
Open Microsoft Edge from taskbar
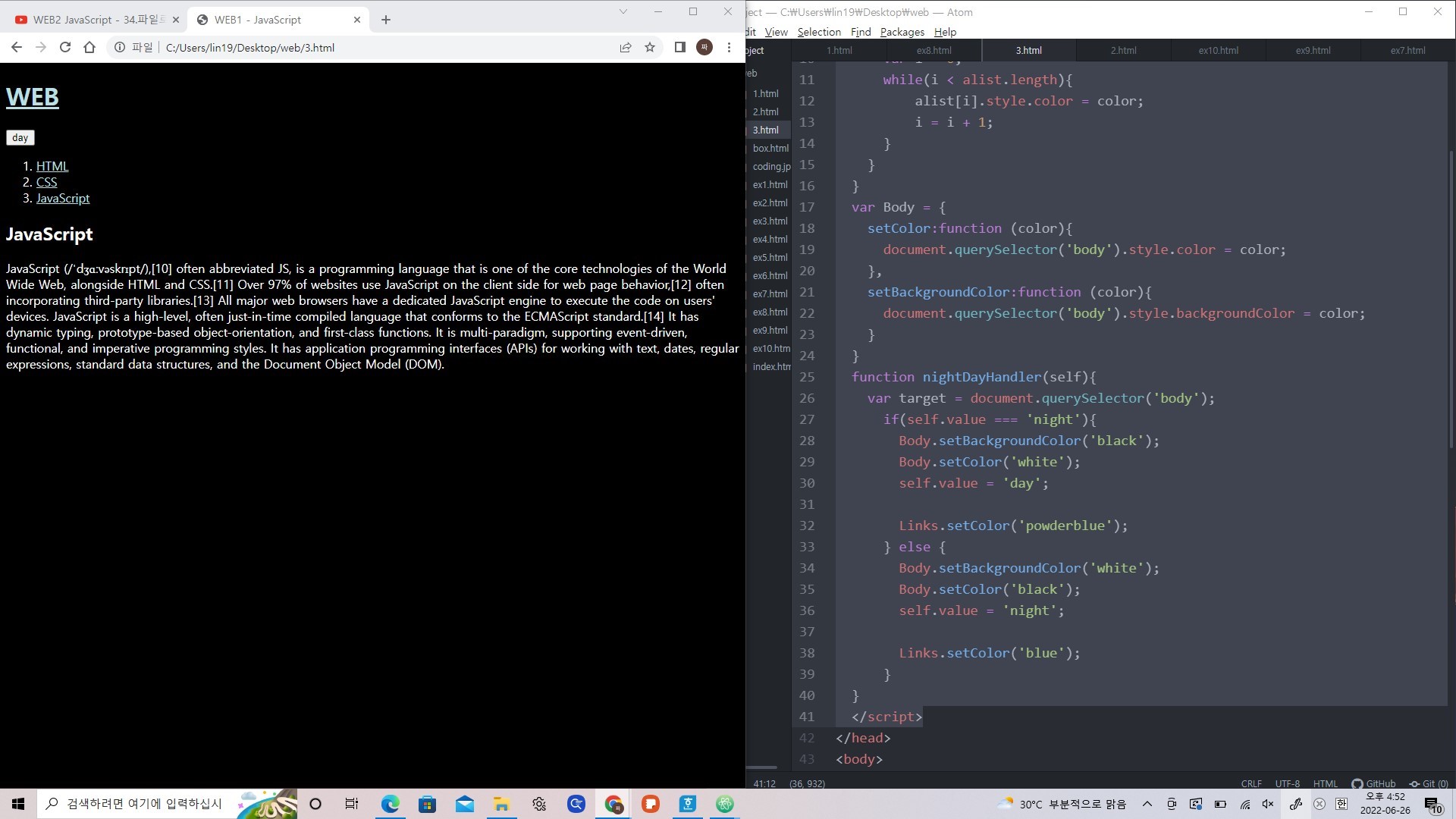(391, 804)
